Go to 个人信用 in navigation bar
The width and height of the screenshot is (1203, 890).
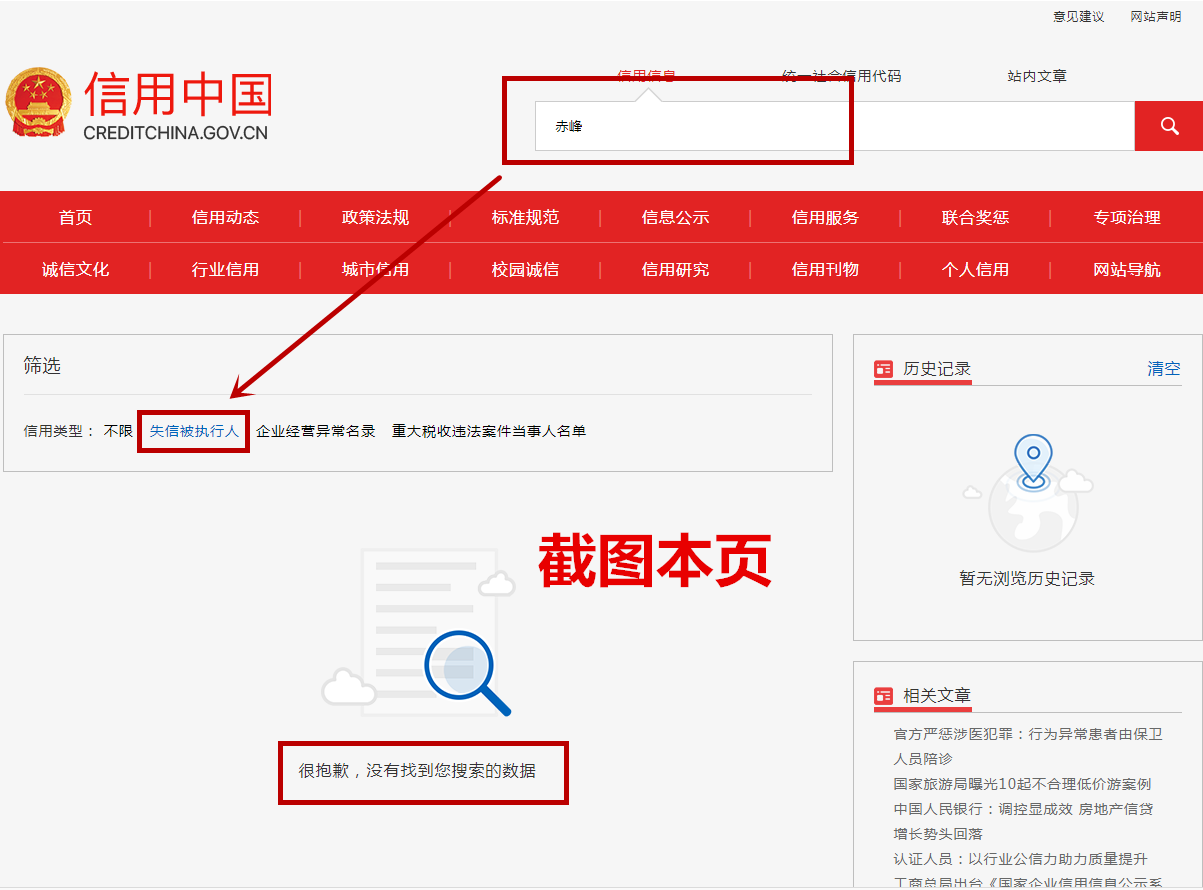[975, 269]
